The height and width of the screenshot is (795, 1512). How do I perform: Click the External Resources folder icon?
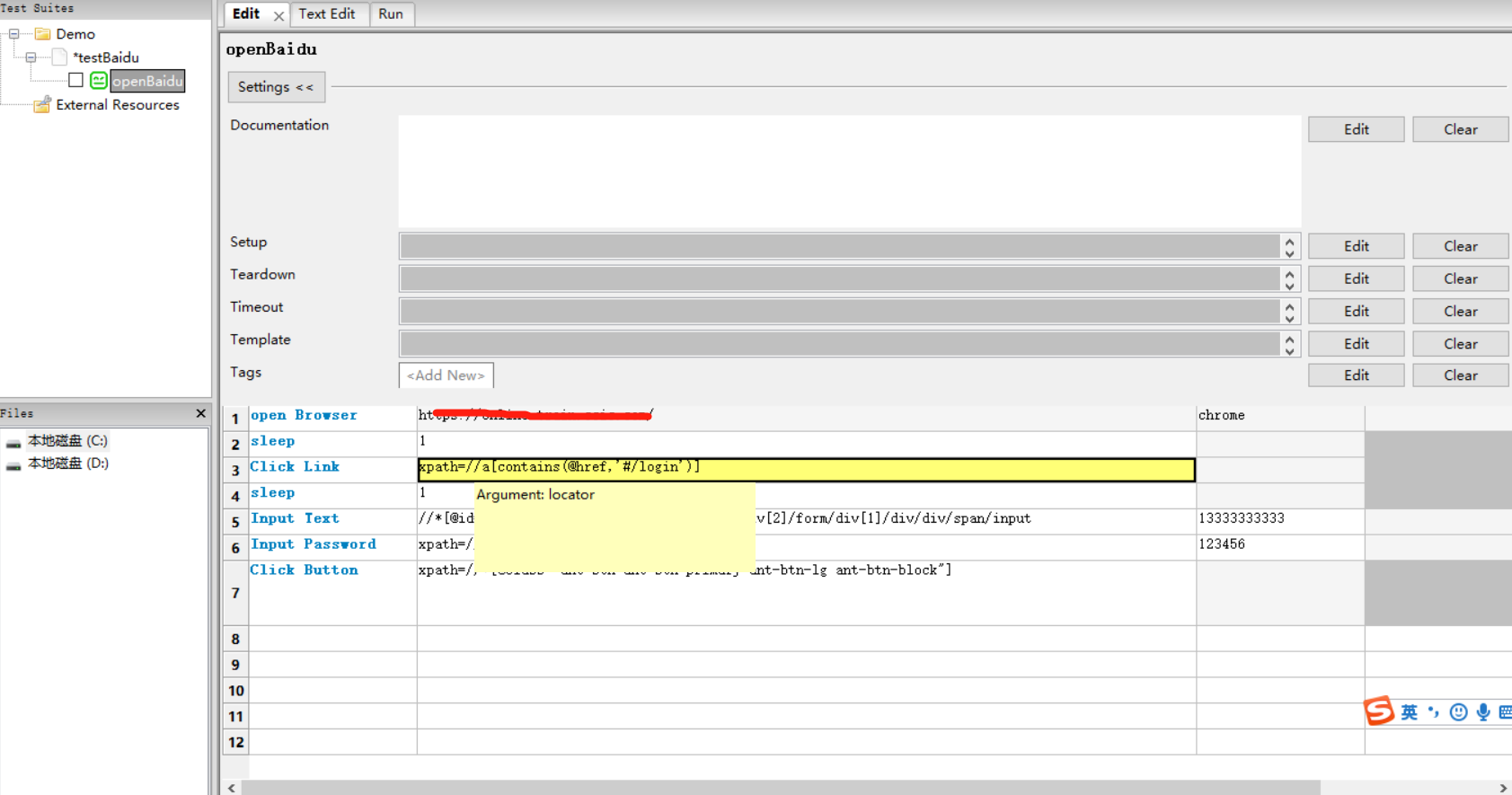(42, 105)
